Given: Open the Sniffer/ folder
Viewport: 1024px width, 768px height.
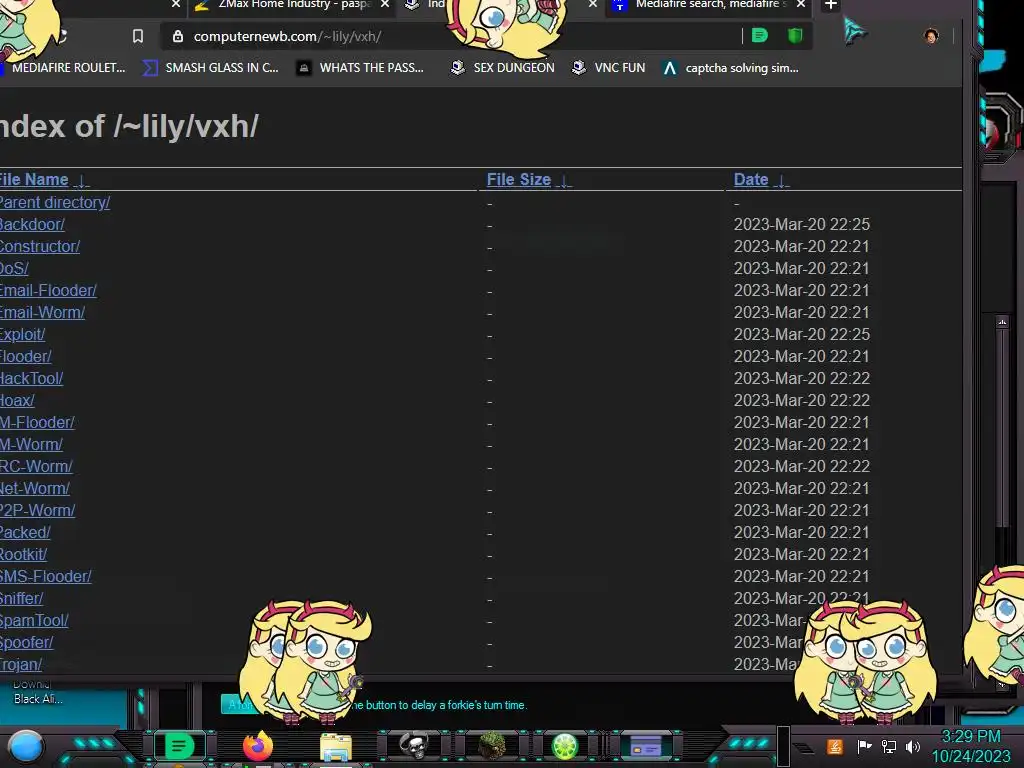Looking at the screenshot, I should click(22, 598).
